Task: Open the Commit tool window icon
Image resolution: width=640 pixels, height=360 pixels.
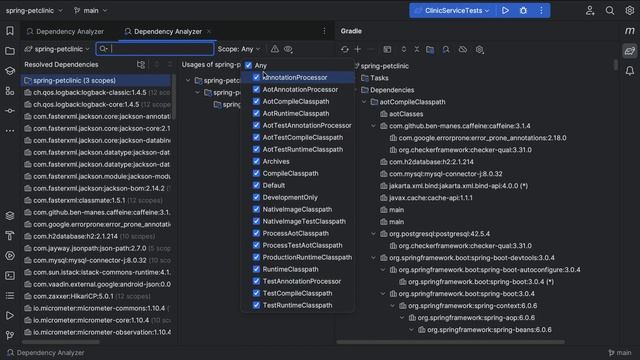Action: click(x=10, y=111)
